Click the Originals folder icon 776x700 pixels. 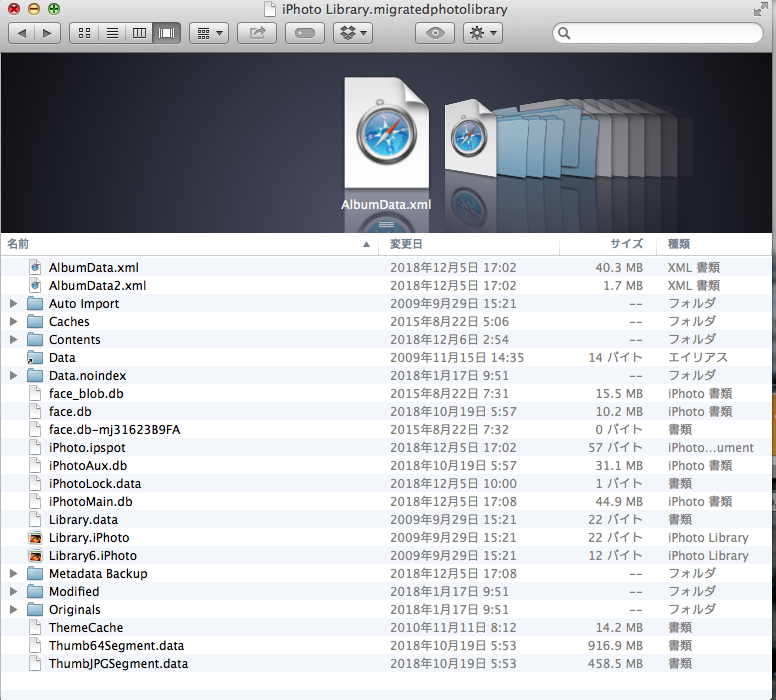click(x=35, y=609)
